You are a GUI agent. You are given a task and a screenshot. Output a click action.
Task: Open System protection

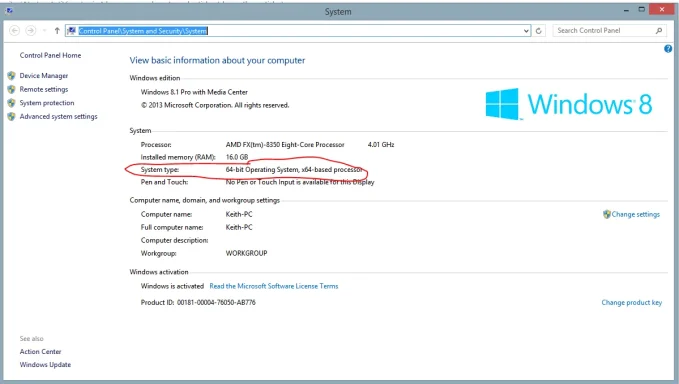click(47, 103)
